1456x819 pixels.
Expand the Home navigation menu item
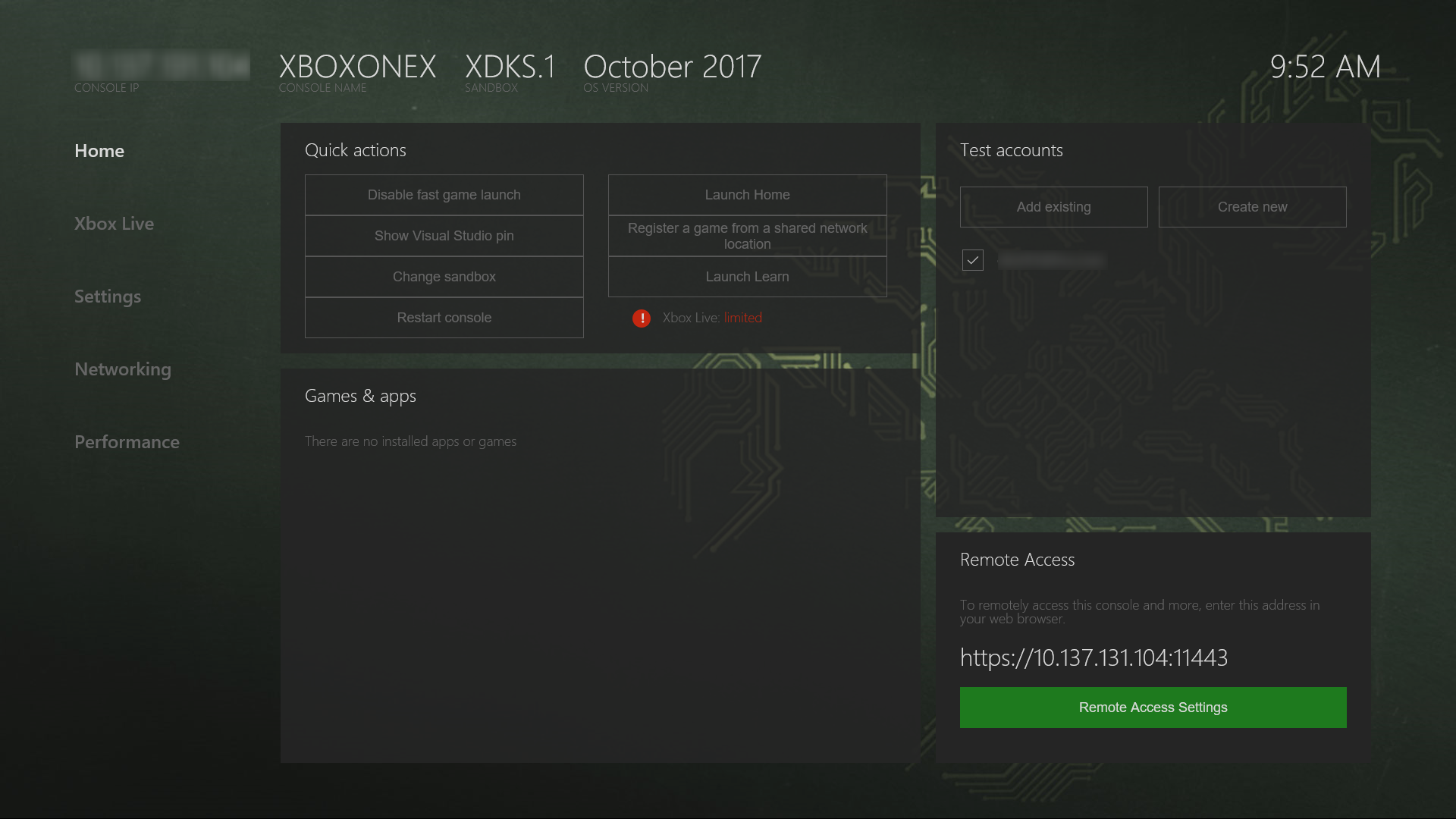pos(99,150)
